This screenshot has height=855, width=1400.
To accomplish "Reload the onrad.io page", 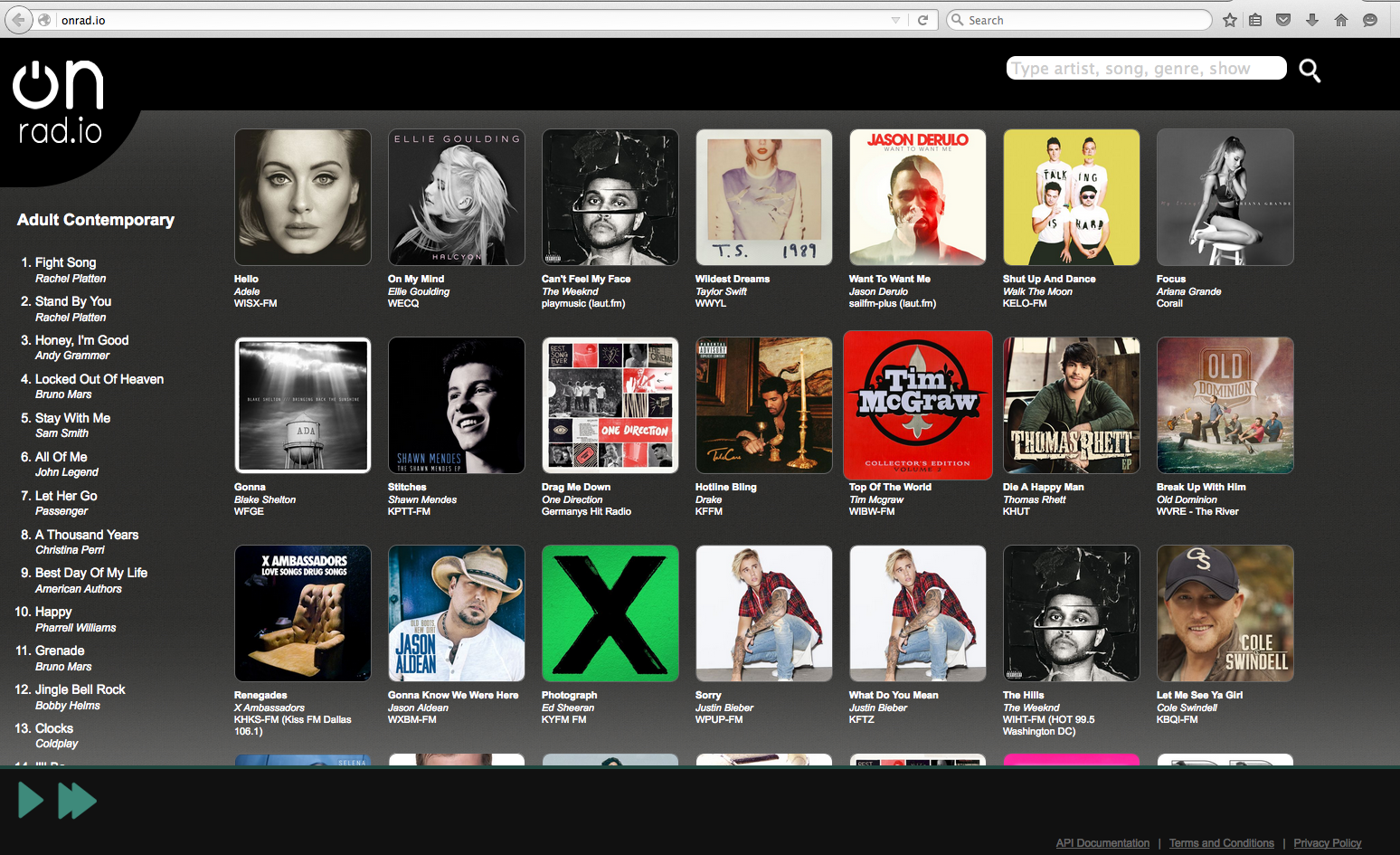I will click(x=922, y=20).
